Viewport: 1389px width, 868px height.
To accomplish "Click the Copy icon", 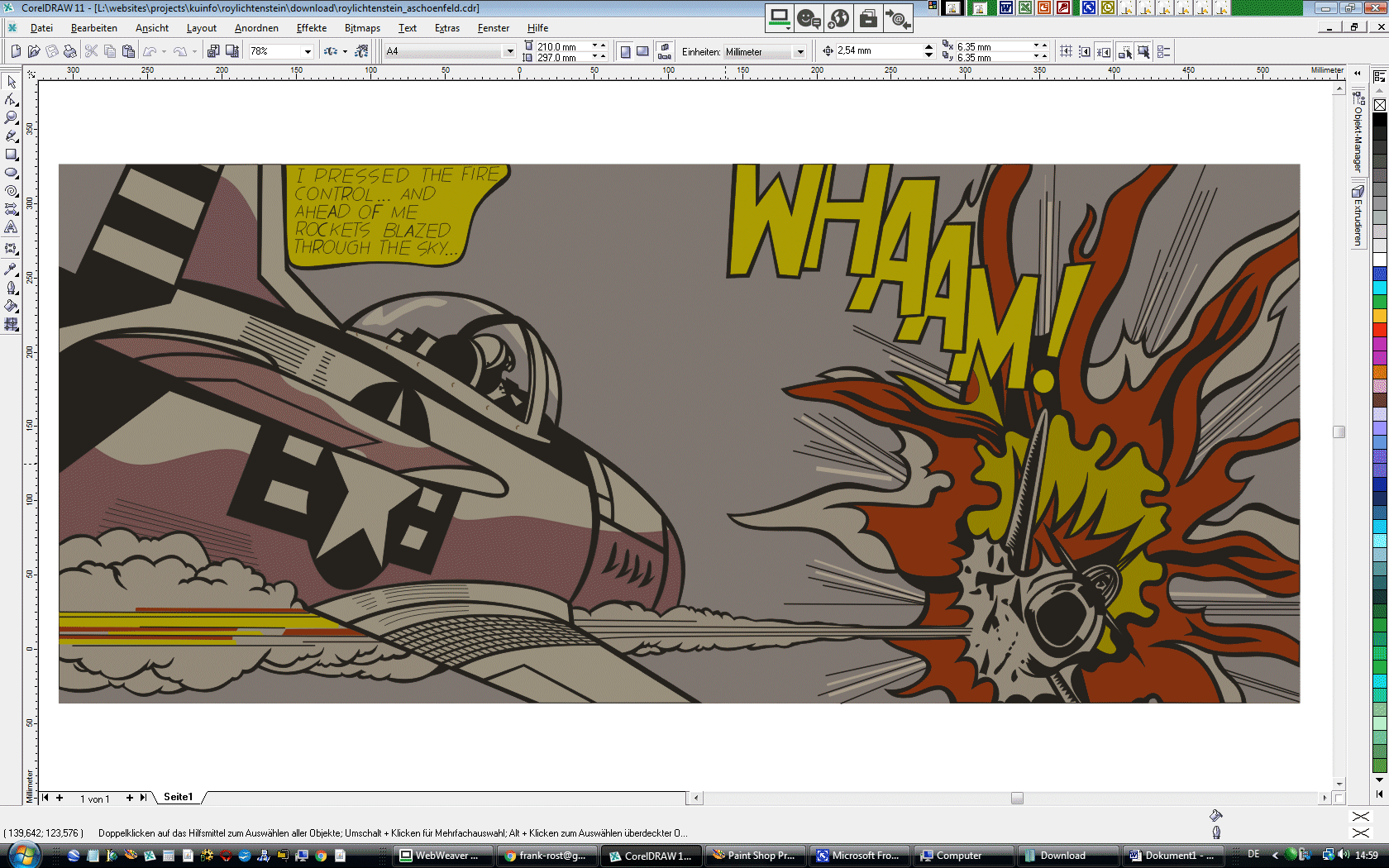I will coord(110,51).
